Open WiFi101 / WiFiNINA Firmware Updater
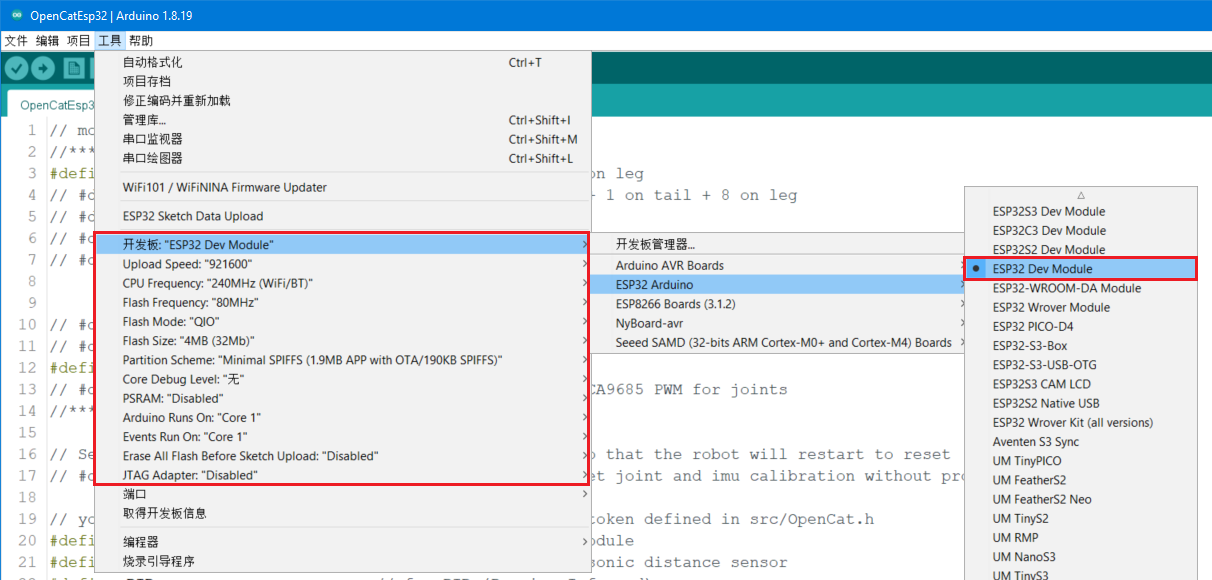Image resolution: width=1212 pixels, height=580 pixels. [x=342, y=187]
